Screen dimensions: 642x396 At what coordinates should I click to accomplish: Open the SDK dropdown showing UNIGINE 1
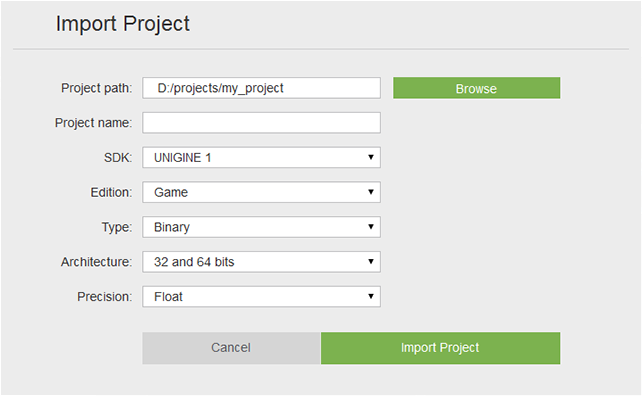[x=261, y=158]
